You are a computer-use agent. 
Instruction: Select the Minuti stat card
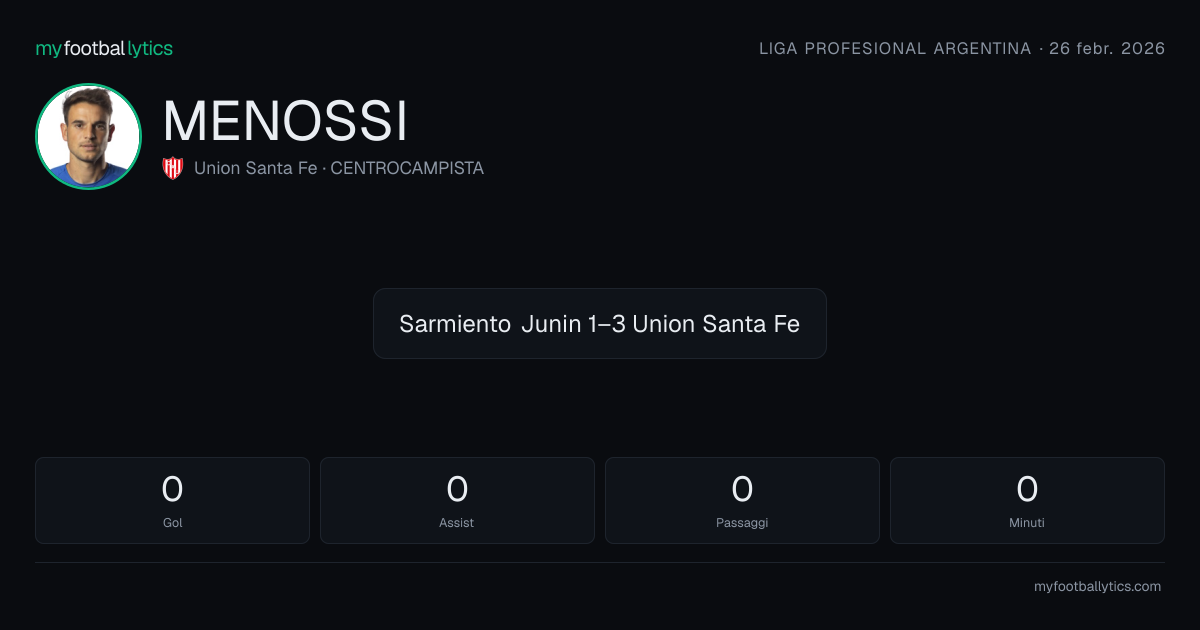1027,500
